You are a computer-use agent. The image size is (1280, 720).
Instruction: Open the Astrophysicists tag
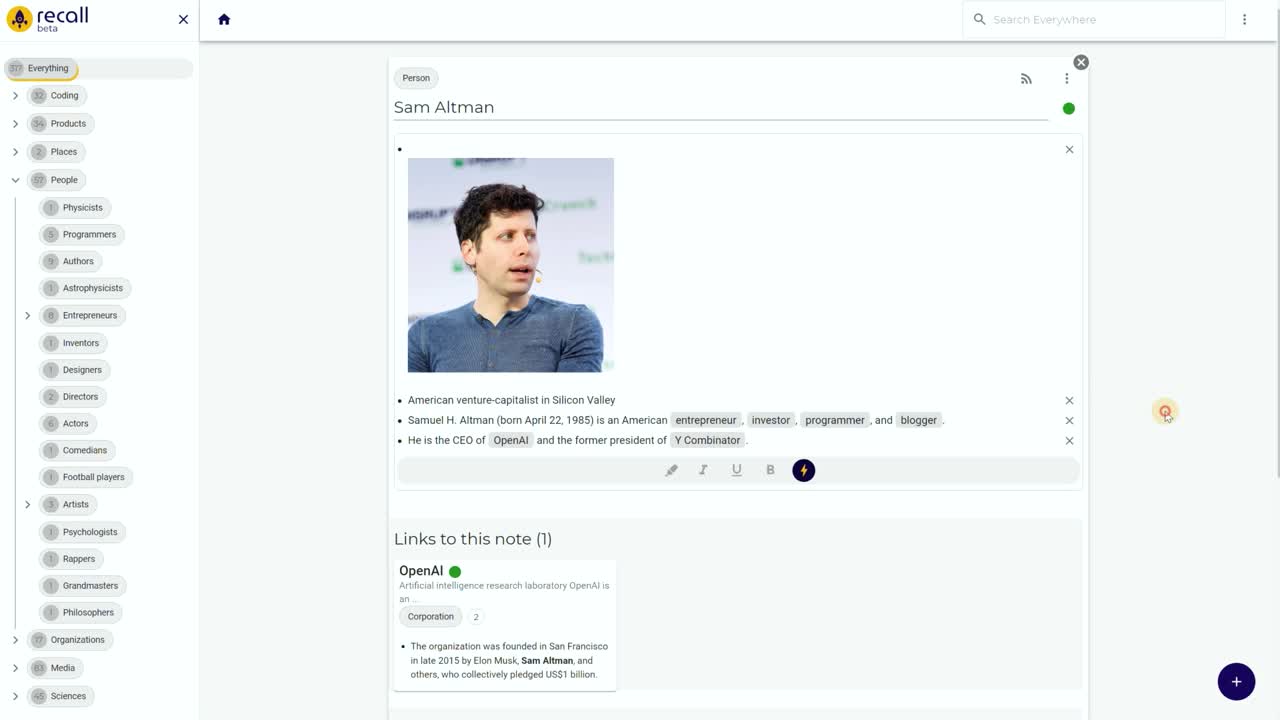point(85,288)
